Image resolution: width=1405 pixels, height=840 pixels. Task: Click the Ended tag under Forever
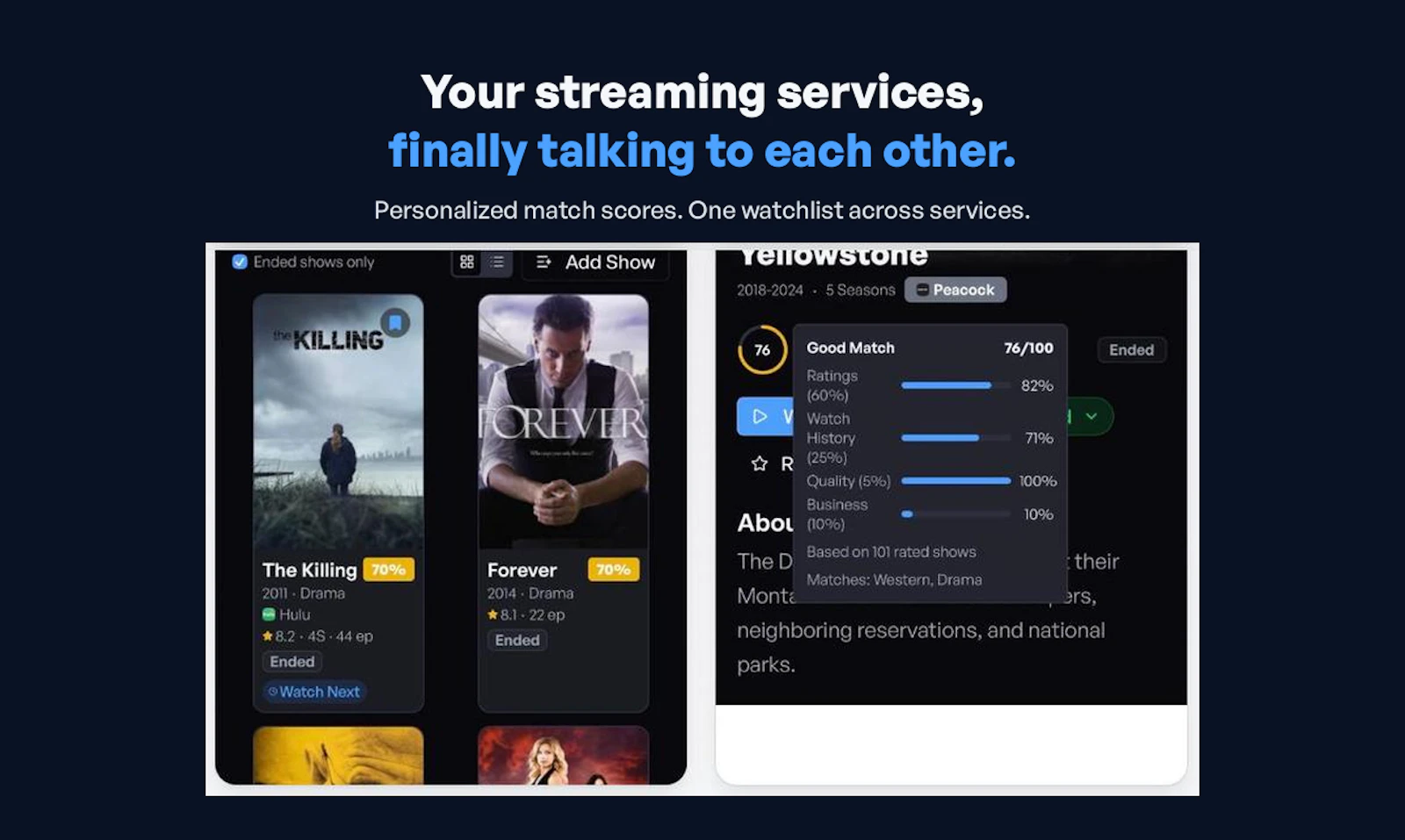pyautogui.click(x=517, y=640)
